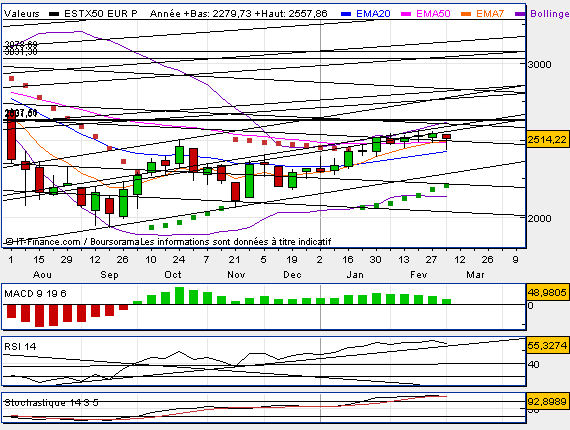Screen dimensions: 570x430
Task: Click the +Haut: 2557,86 value
Action: [x=291, y=14]
